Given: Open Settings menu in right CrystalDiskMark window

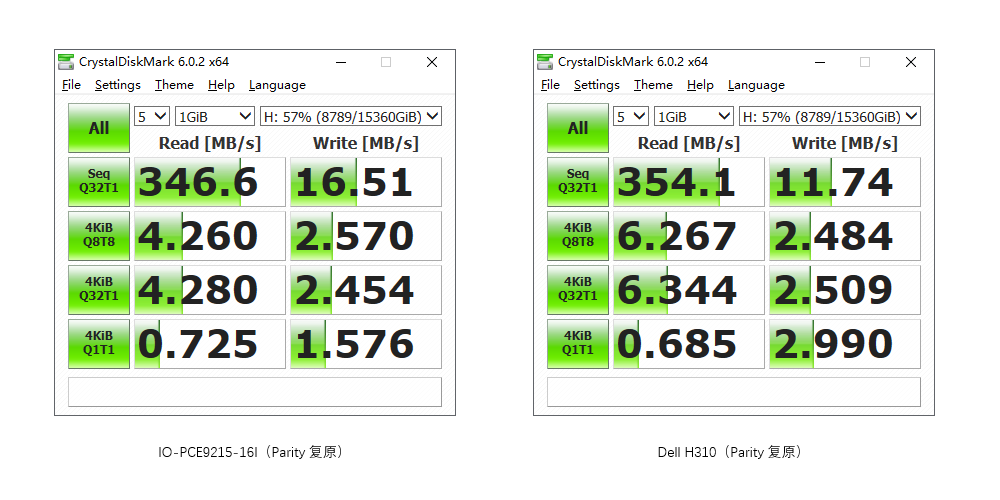Looking at the screenshot, I should point(597,85).
